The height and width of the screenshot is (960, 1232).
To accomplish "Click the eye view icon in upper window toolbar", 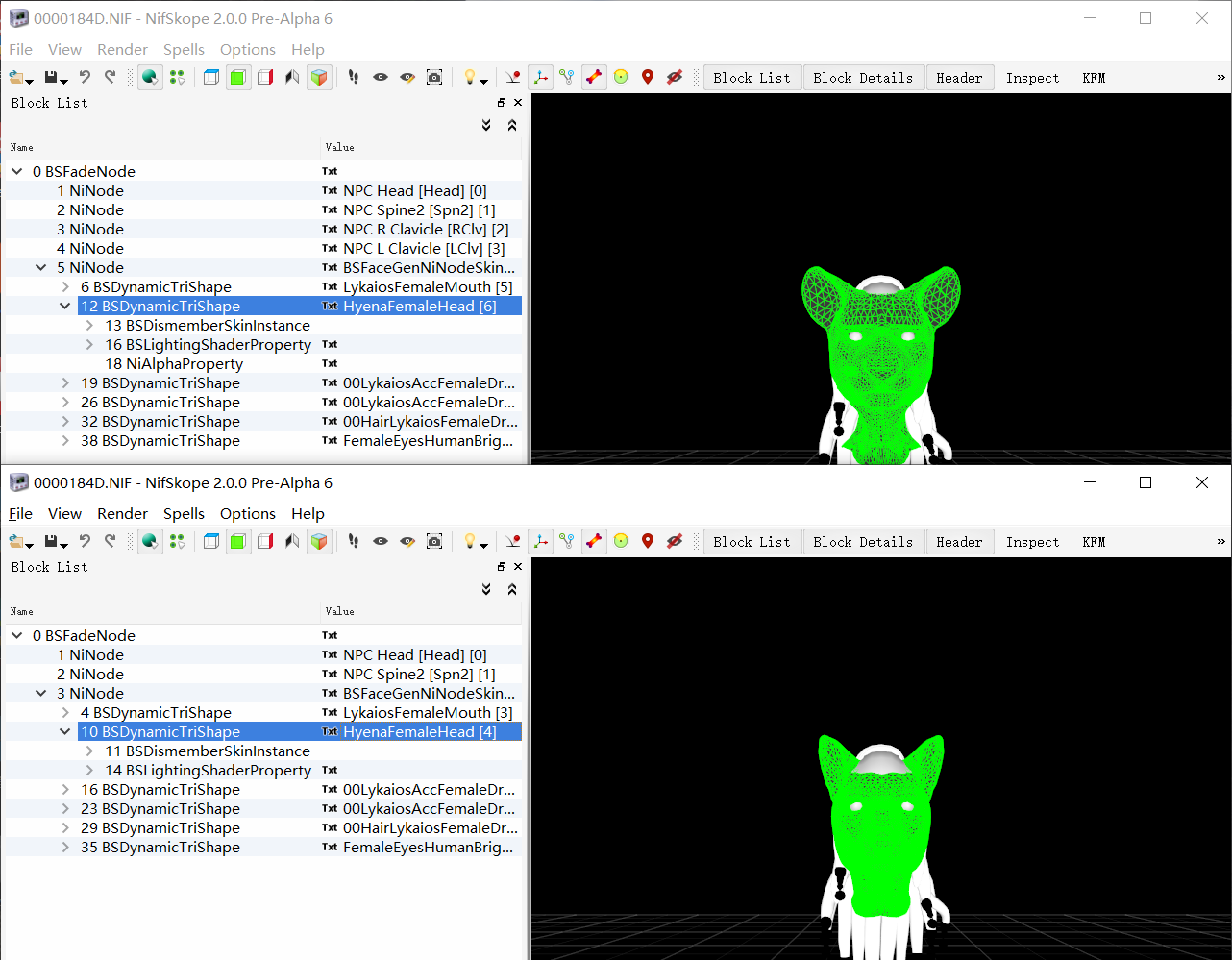I will (381, 78).
